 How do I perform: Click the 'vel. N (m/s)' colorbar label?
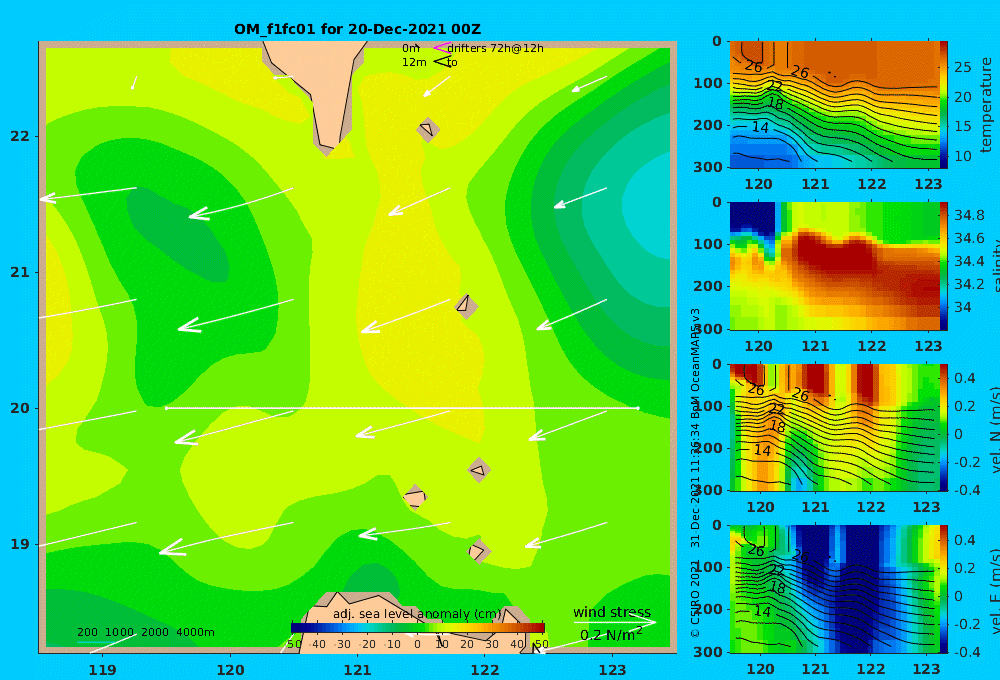[x=994, y=429]
